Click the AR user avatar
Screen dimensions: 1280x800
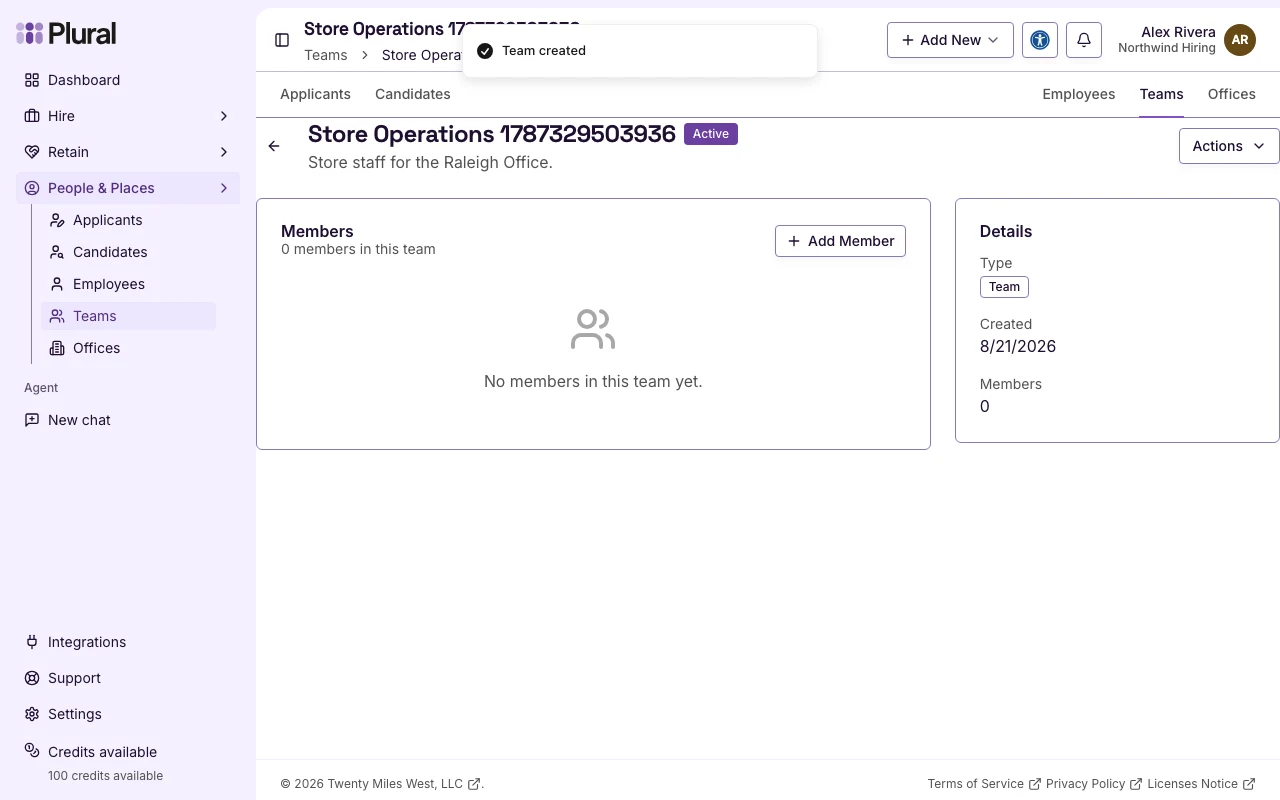(1240, 40)
